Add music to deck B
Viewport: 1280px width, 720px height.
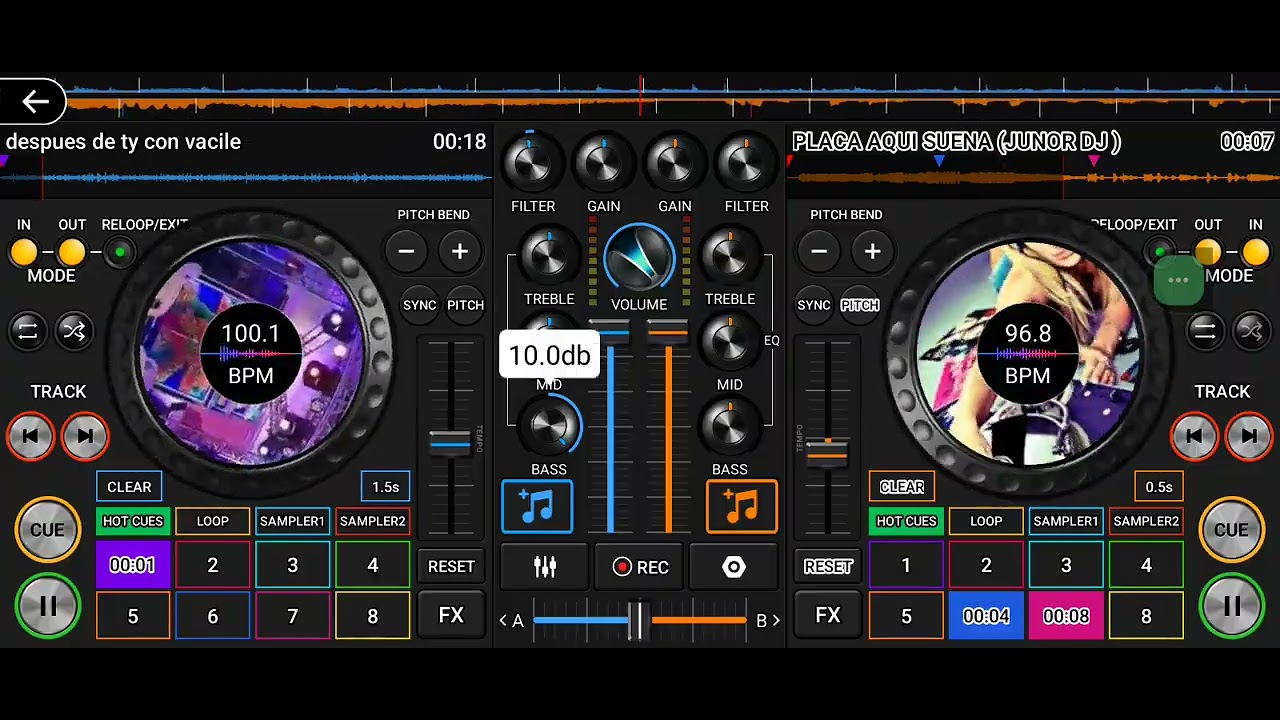click(742, 506)
